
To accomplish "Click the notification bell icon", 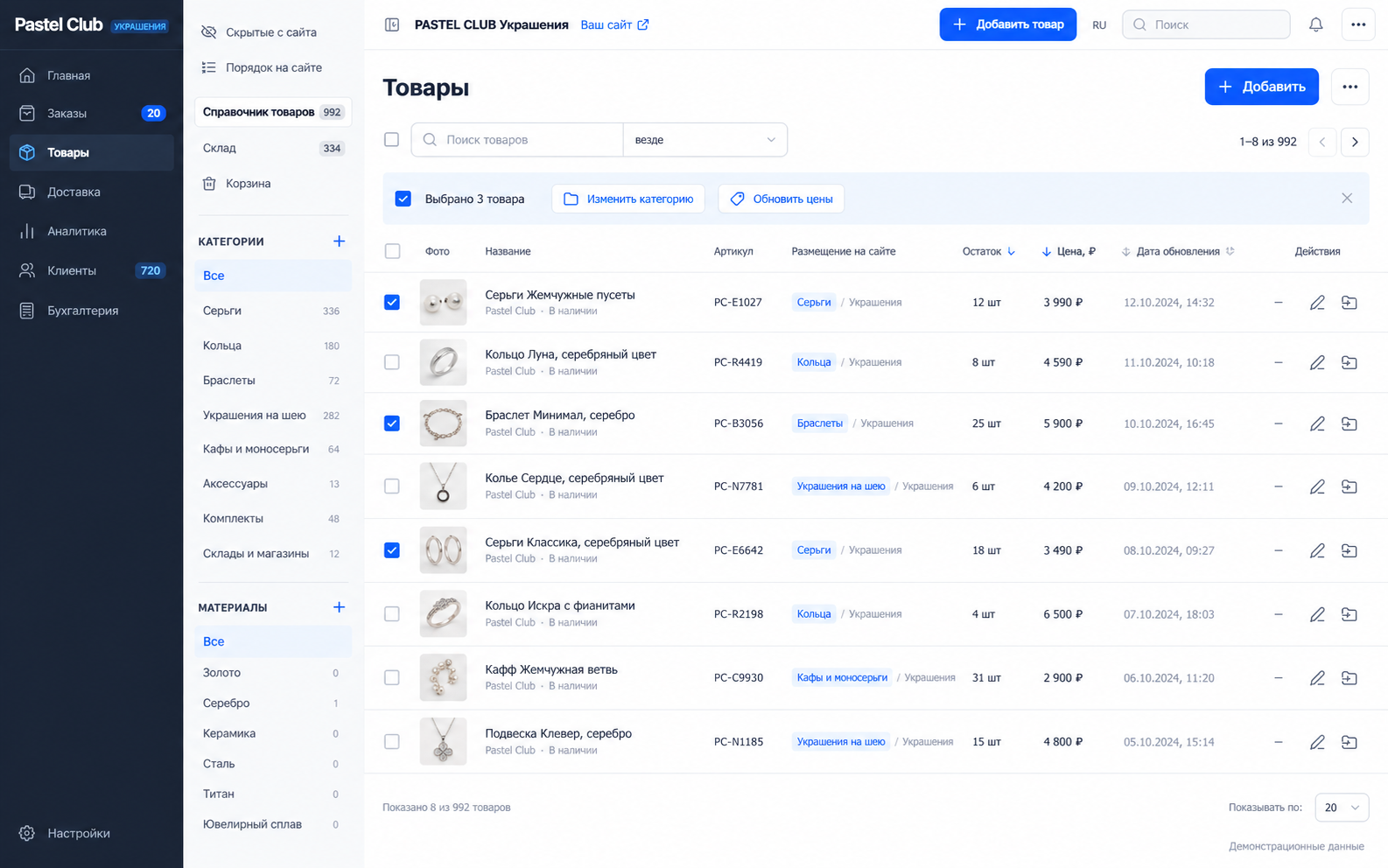I will pos(1315,24).
